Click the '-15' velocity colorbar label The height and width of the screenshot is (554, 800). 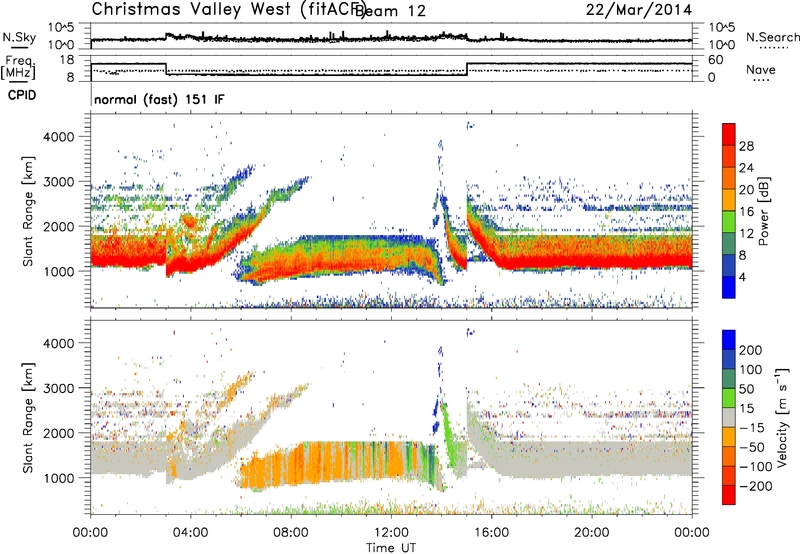coord(752,428)
